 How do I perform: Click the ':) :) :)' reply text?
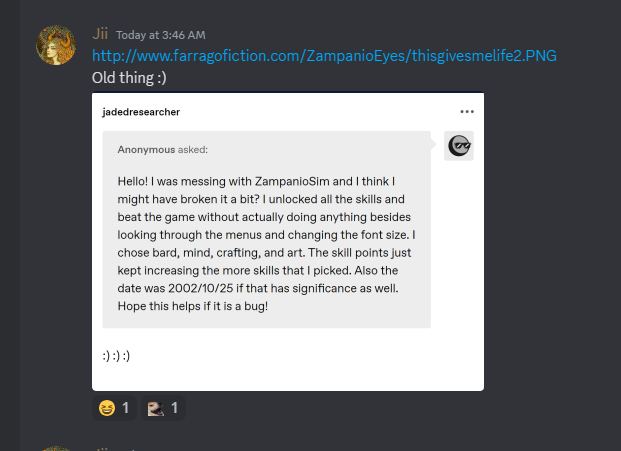pos(118,354)
